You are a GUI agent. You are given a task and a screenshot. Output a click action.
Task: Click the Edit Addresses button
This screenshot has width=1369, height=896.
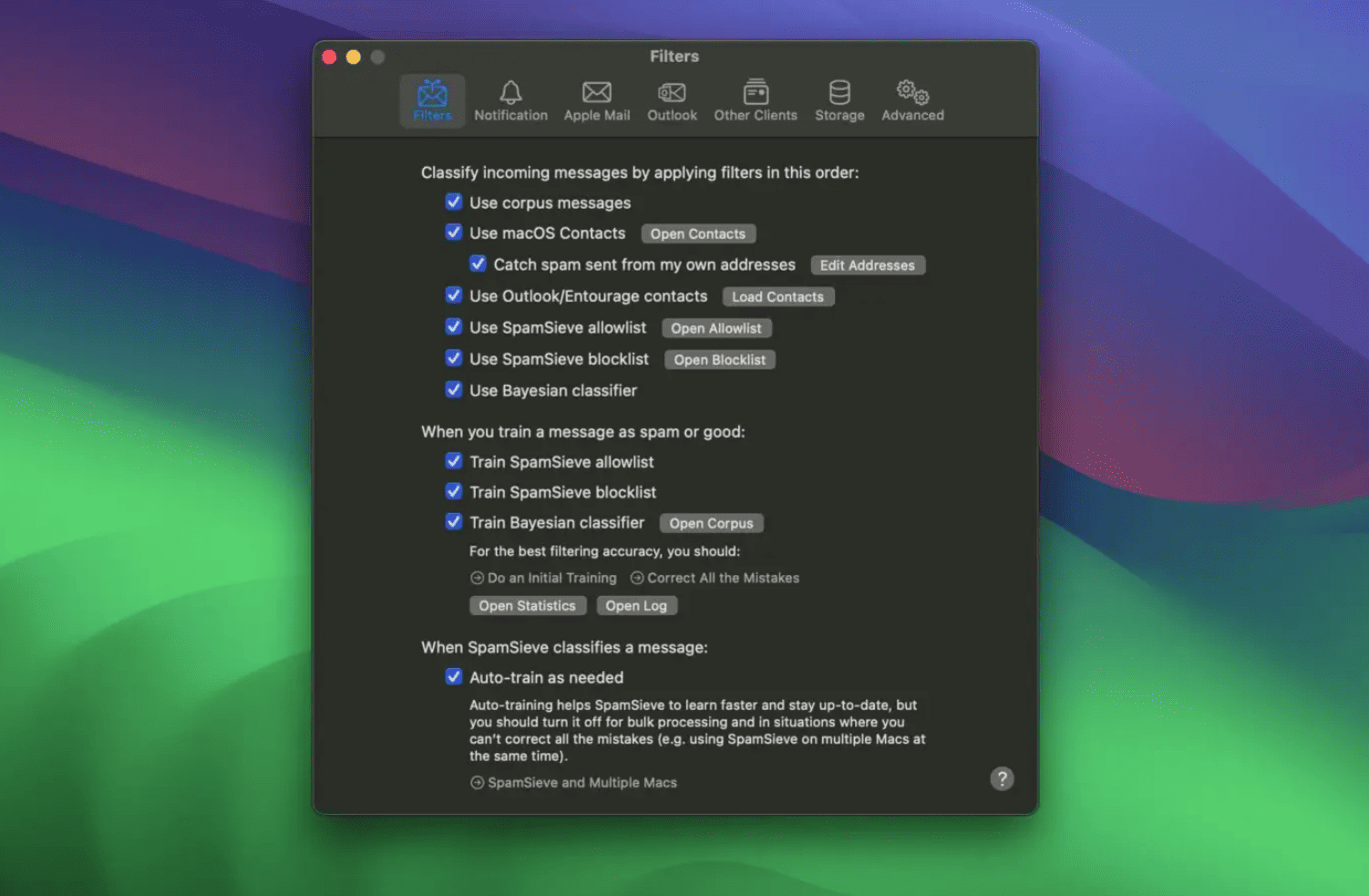[868, 265]
